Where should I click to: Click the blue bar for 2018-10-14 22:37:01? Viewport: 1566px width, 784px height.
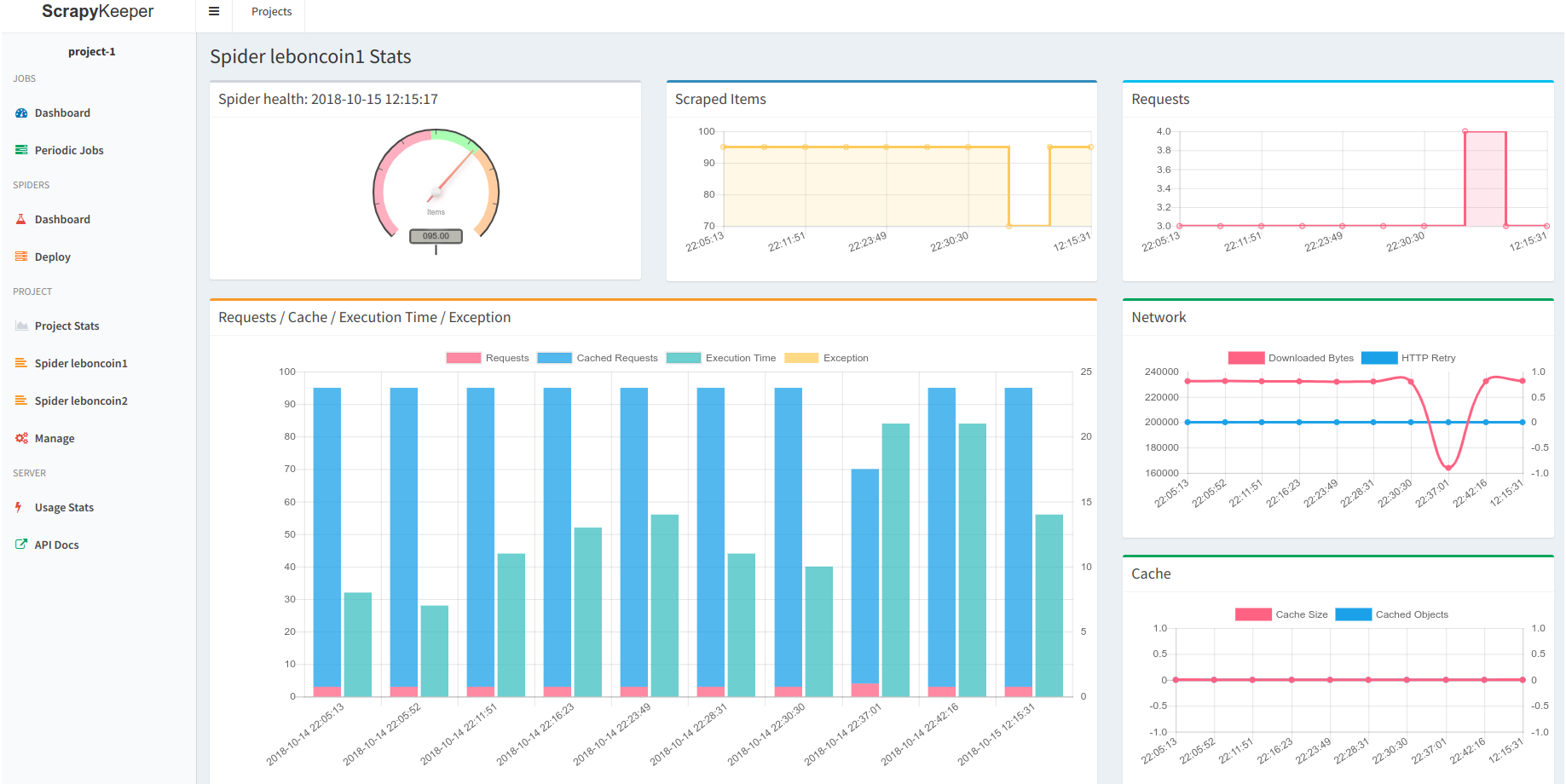[x=865, y=576]
